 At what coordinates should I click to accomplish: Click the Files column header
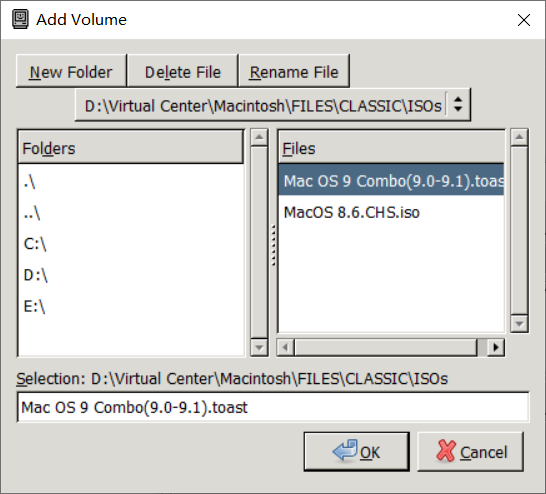click(391, 147)
